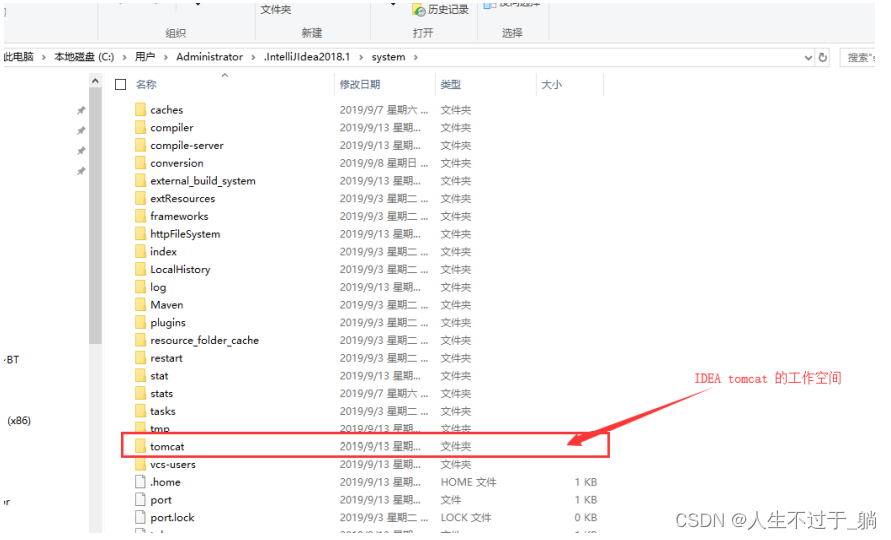The height and width of the screenshot is (540, 891).
Task: Select the httpFileSystem folder icon
Action: click(140, 234)
